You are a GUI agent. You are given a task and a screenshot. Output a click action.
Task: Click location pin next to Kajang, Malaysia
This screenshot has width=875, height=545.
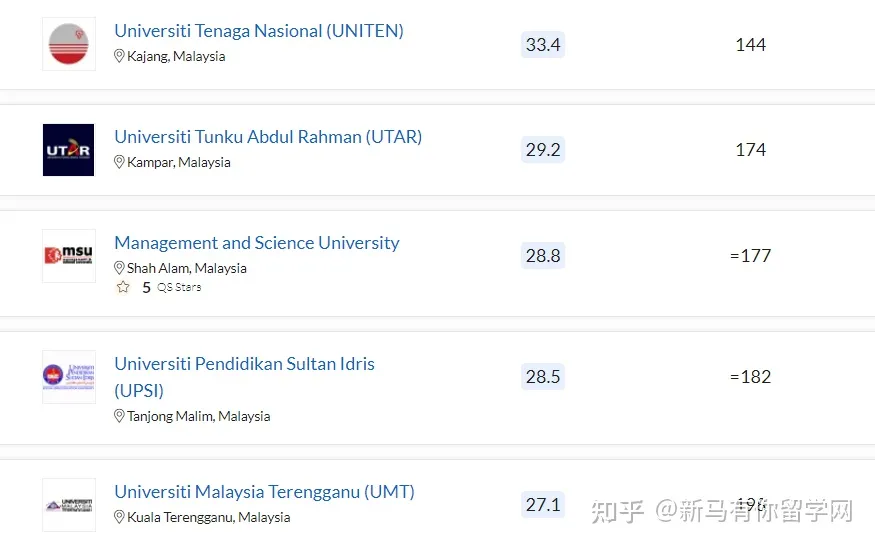tap(119, 57)
